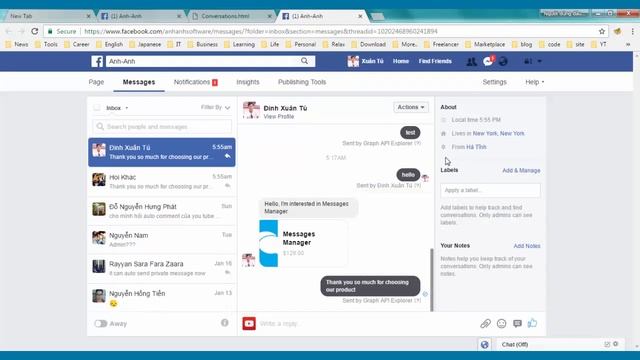This screenshot has height=360, width=640.
Task: Open the account dropdown arrow in header
Action: (539, 61)
